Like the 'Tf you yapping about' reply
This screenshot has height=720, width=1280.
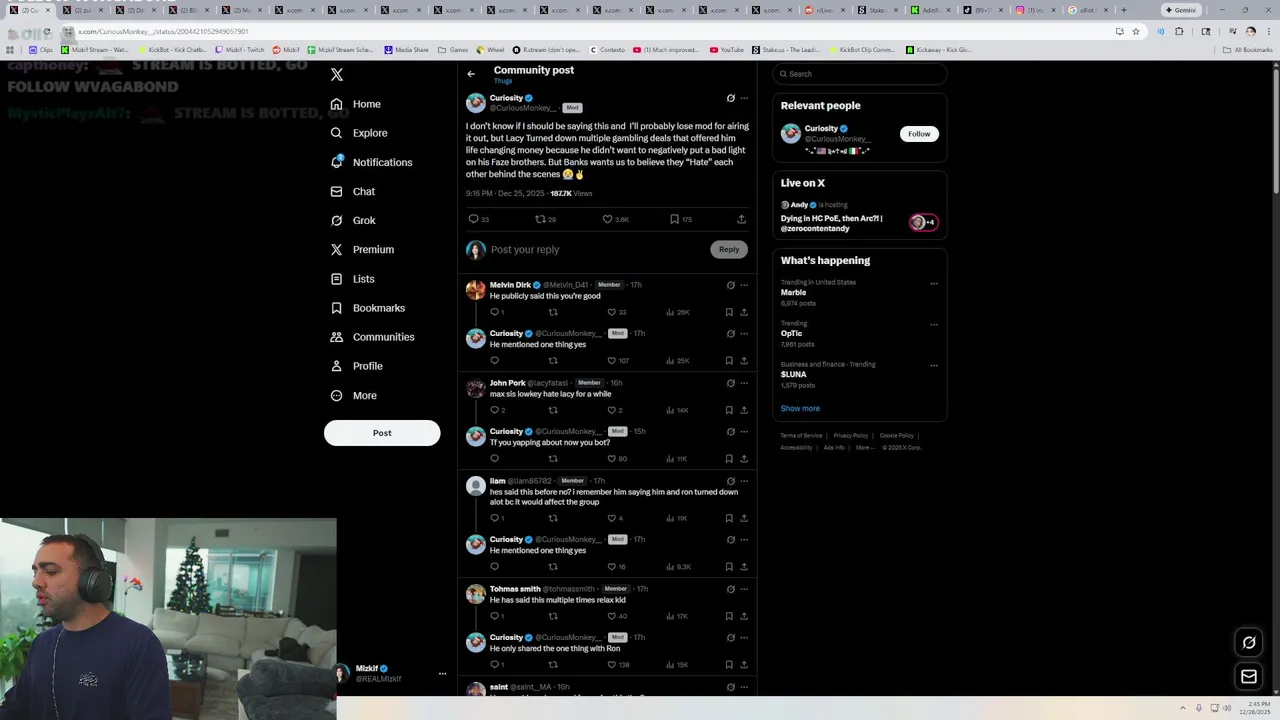tap(617, 459)
